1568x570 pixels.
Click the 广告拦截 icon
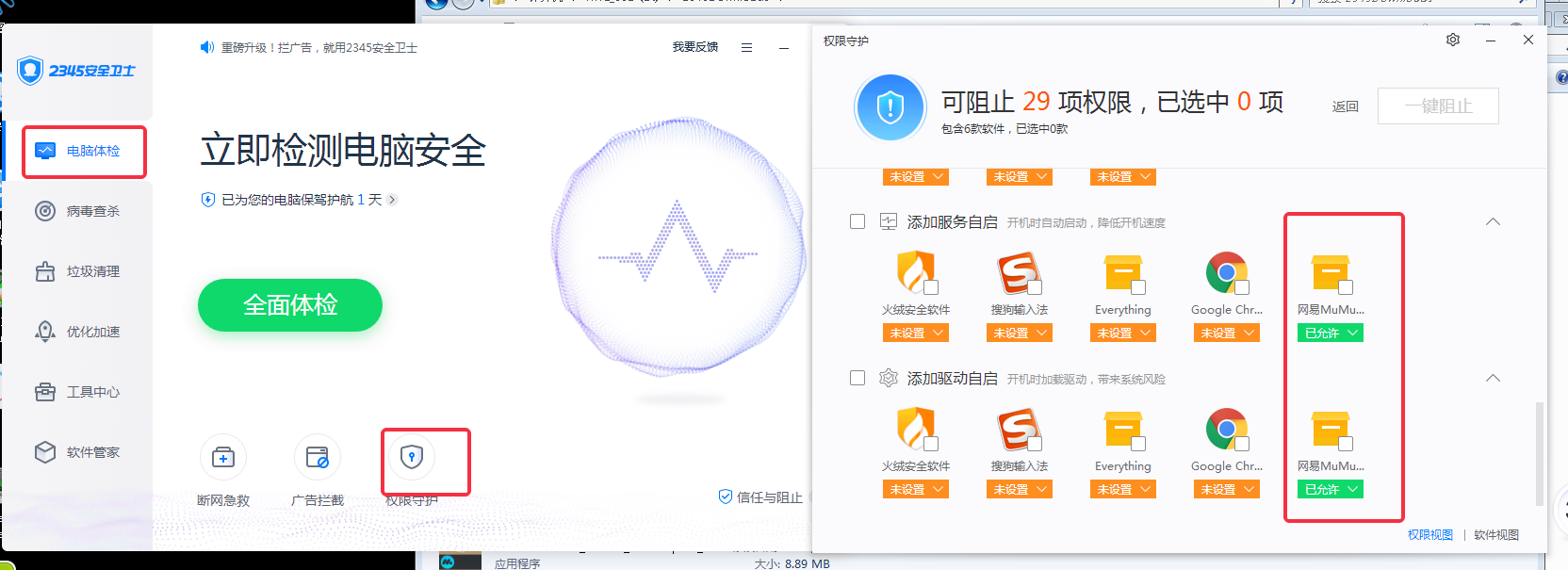[x=318, y=458]
